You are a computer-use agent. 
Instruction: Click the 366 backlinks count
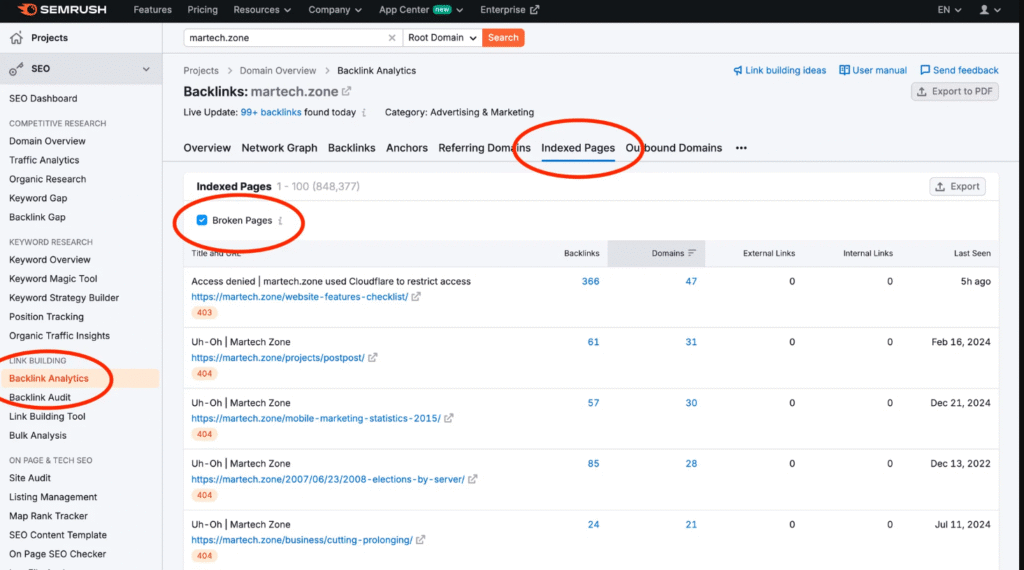tap(590, 281)
